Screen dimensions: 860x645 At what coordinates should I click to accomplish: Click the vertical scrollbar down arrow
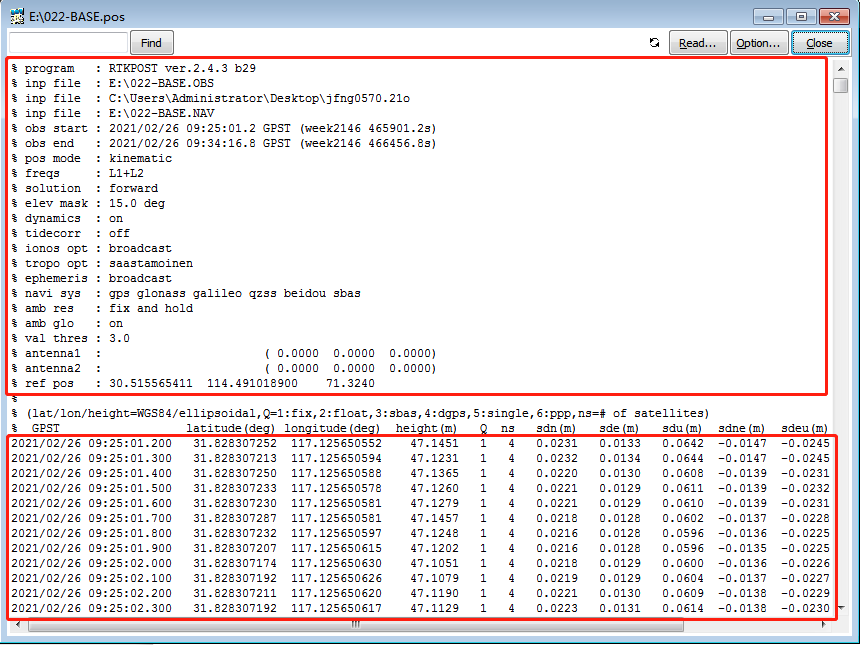point(841,608)
